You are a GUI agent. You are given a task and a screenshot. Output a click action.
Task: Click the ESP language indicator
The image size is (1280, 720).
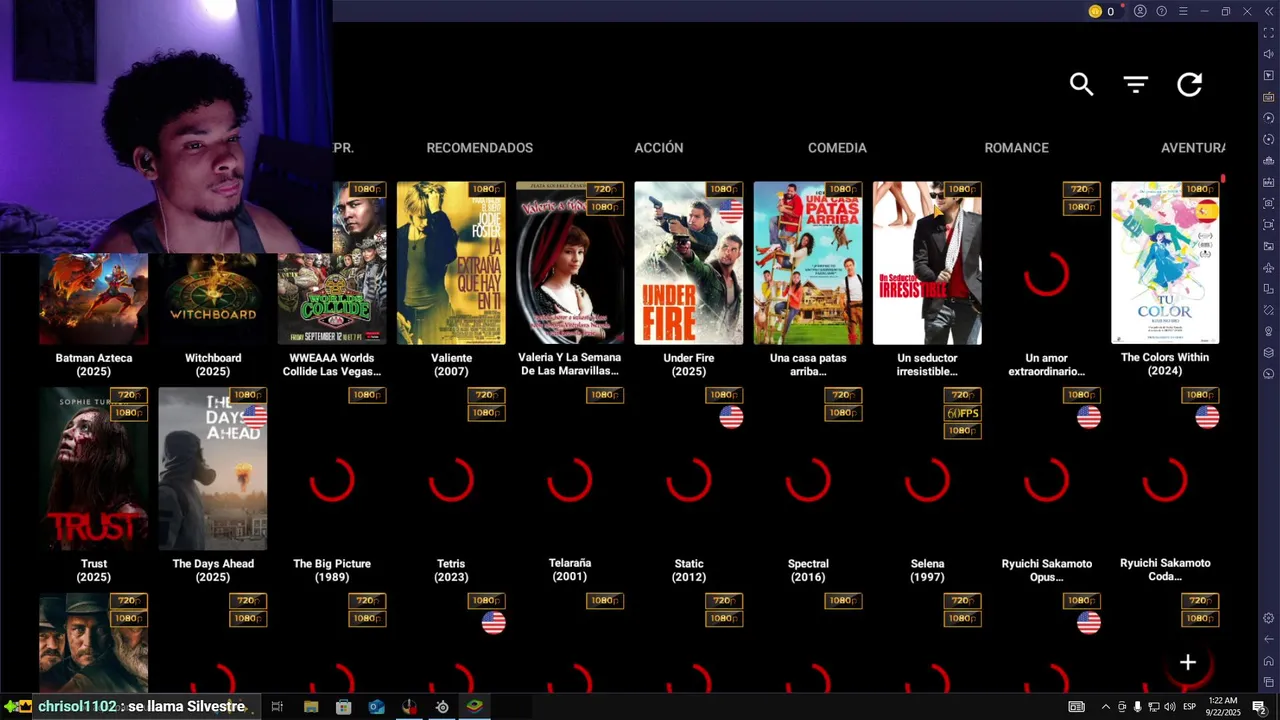click(x=1190, y=707)
